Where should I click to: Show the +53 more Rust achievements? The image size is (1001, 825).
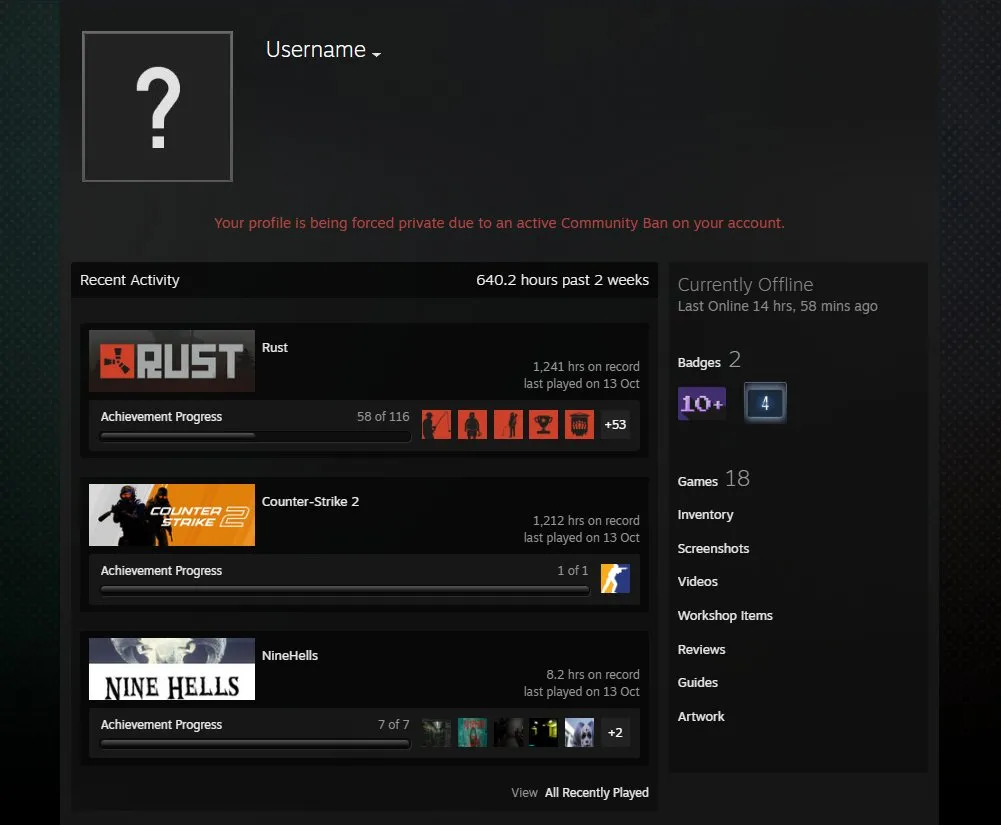pos(615,425)
